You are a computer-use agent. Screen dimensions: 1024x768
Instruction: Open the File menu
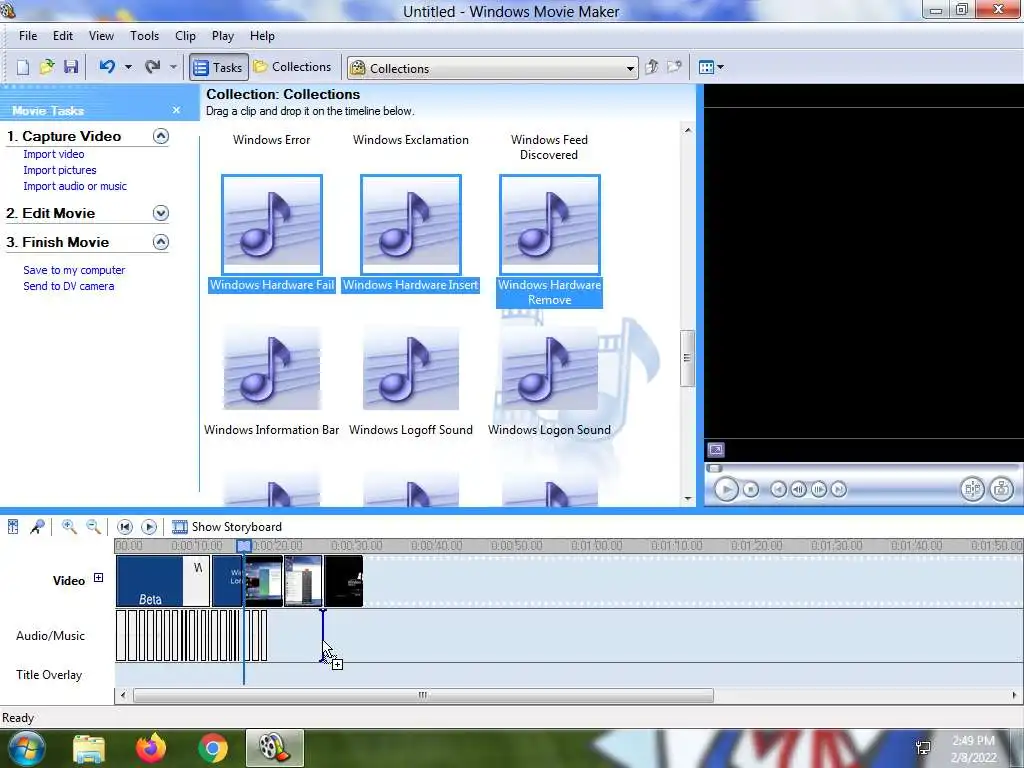click(28, 36)
